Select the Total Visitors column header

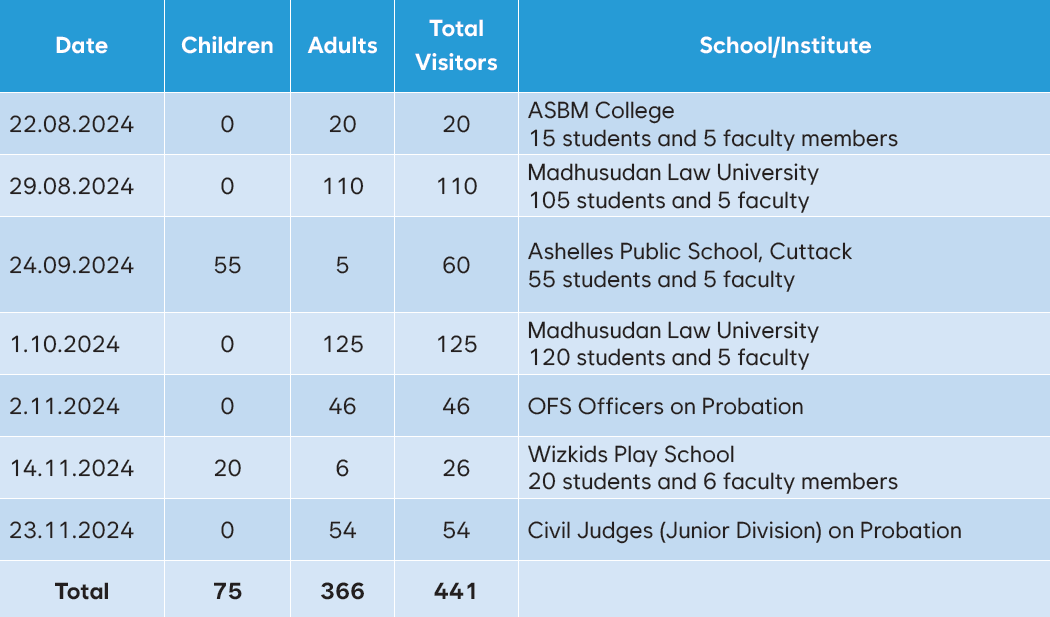[x=456, y=46]
